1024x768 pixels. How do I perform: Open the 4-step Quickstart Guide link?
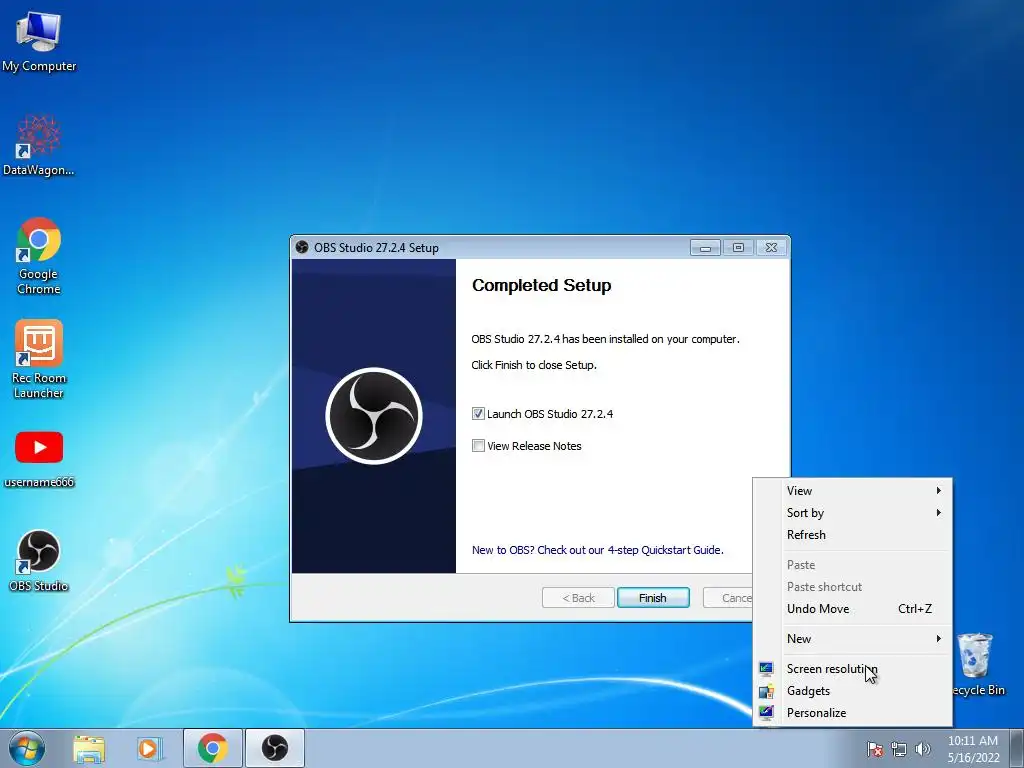click(x=598, y=550)
